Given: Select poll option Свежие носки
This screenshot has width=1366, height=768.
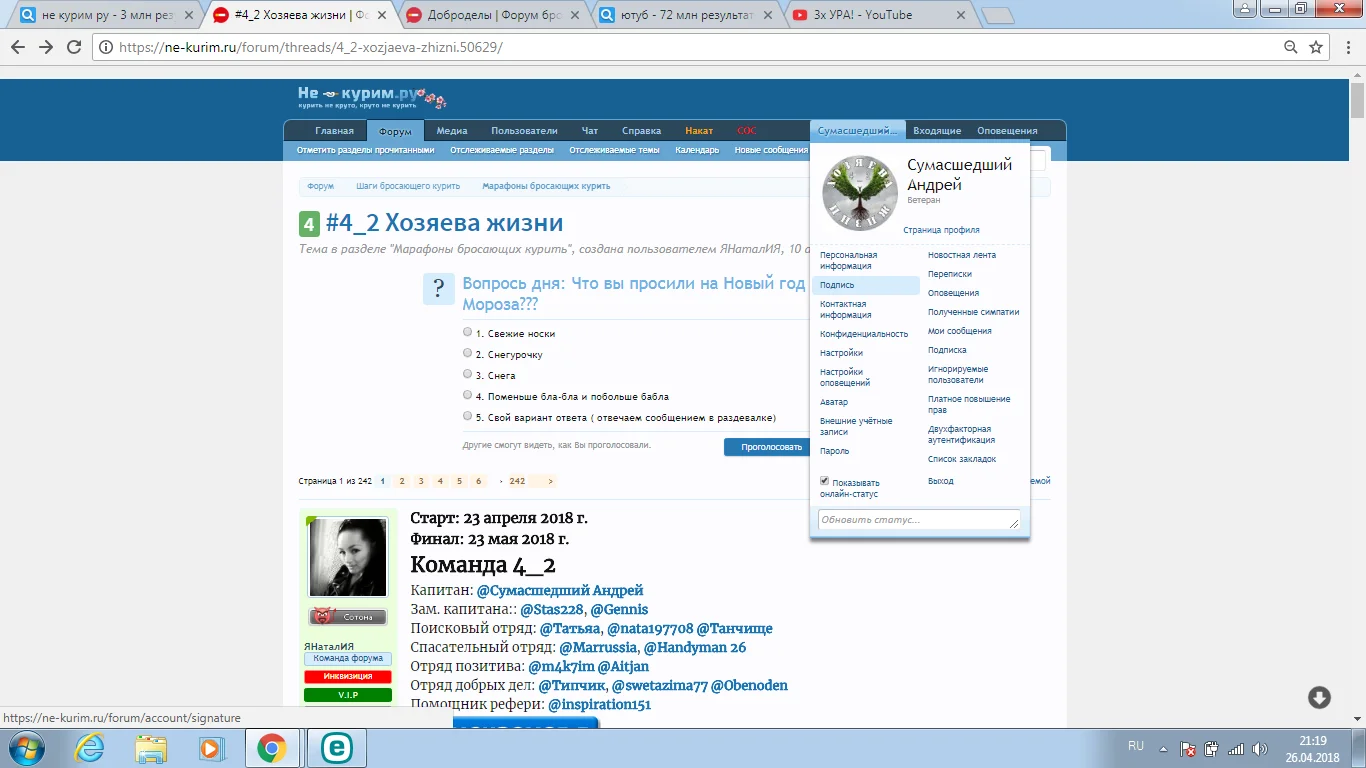Looking at the screenshot, I should tap(468, 332).
